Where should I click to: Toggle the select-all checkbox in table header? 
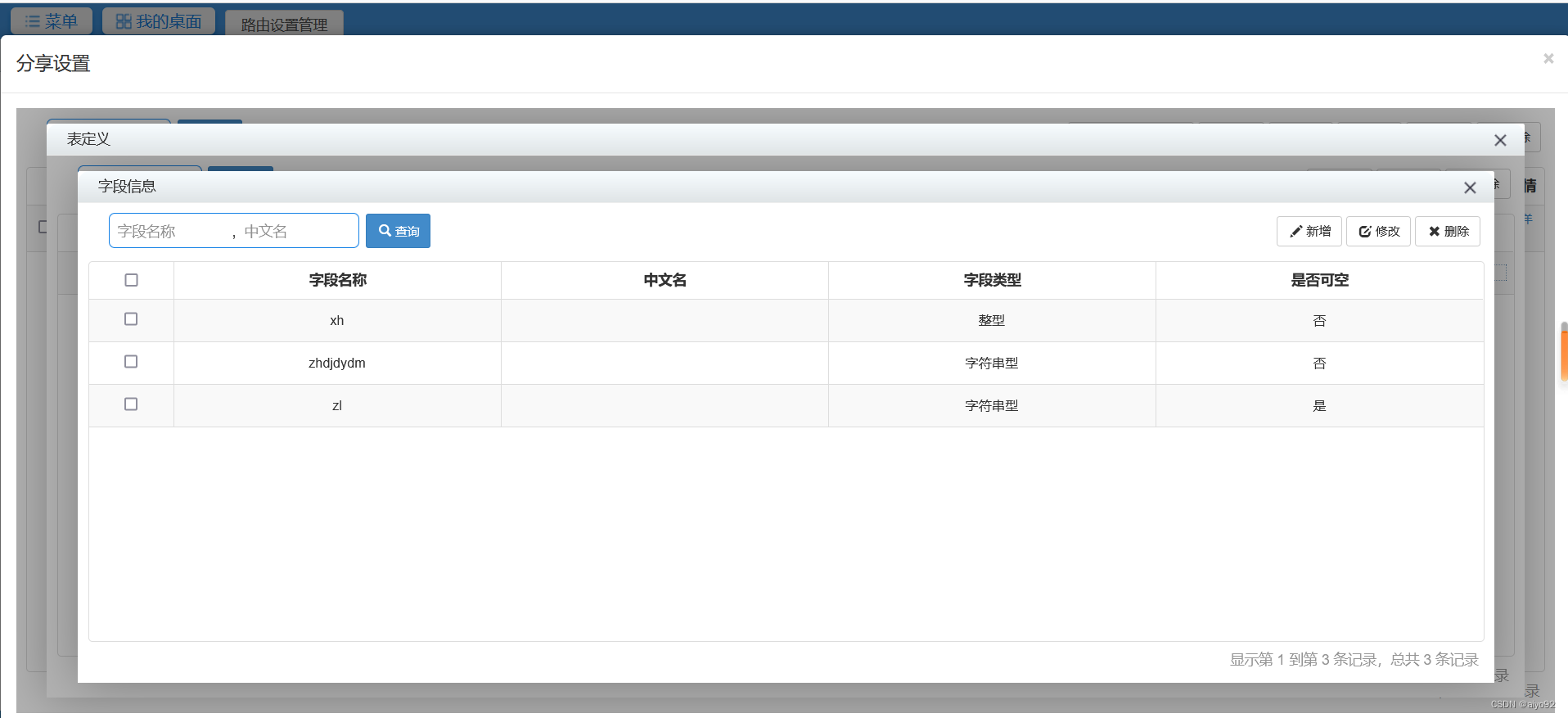tap(131, 280)
